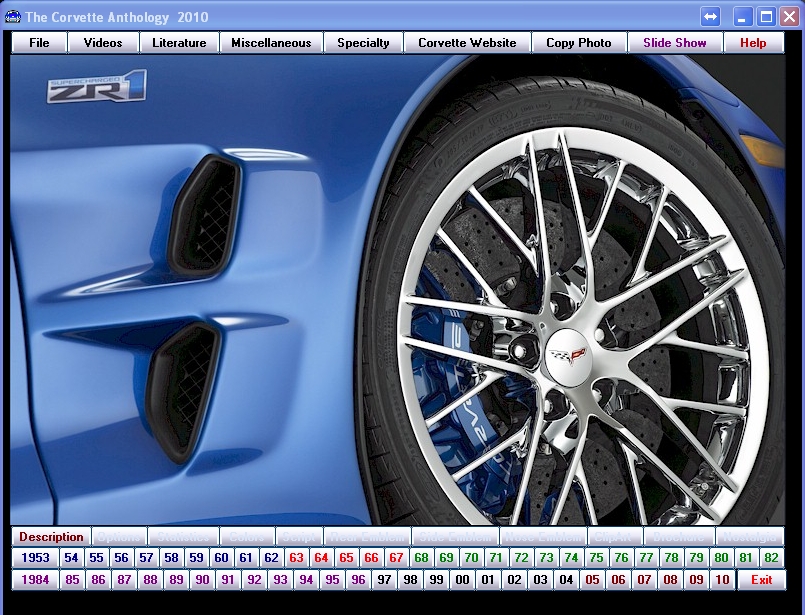This screenshot has height=615, width=805.
Task: Choose model year 90
Action: coord(202,580)
